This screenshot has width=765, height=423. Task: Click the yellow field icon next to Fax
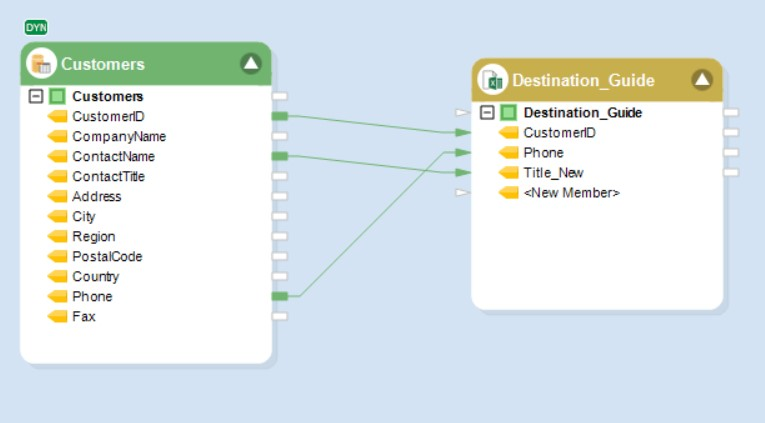click(x=57, y=317)
